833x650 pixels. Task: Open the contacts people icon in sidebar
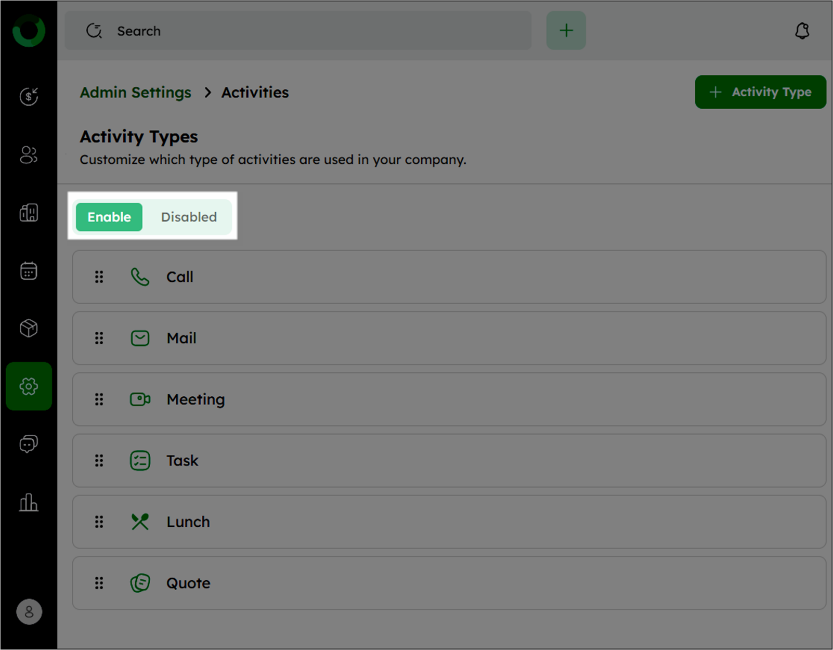(29, 155)
